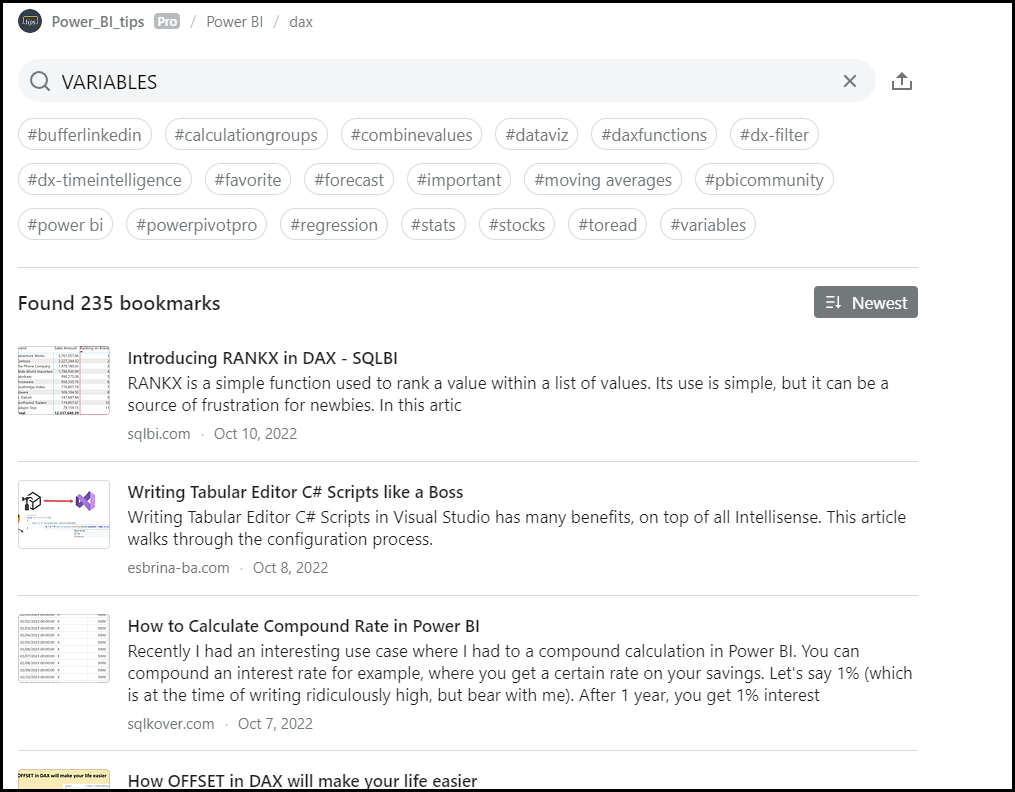
Task: Filter by #calculationgroups tag
Action: (245, 135)
